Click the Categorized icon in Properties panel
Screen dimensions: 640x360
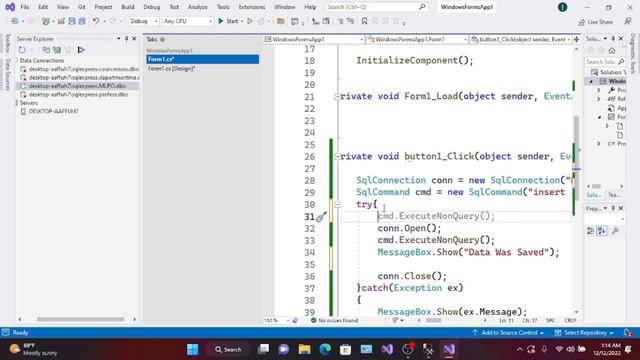point(591,231)
